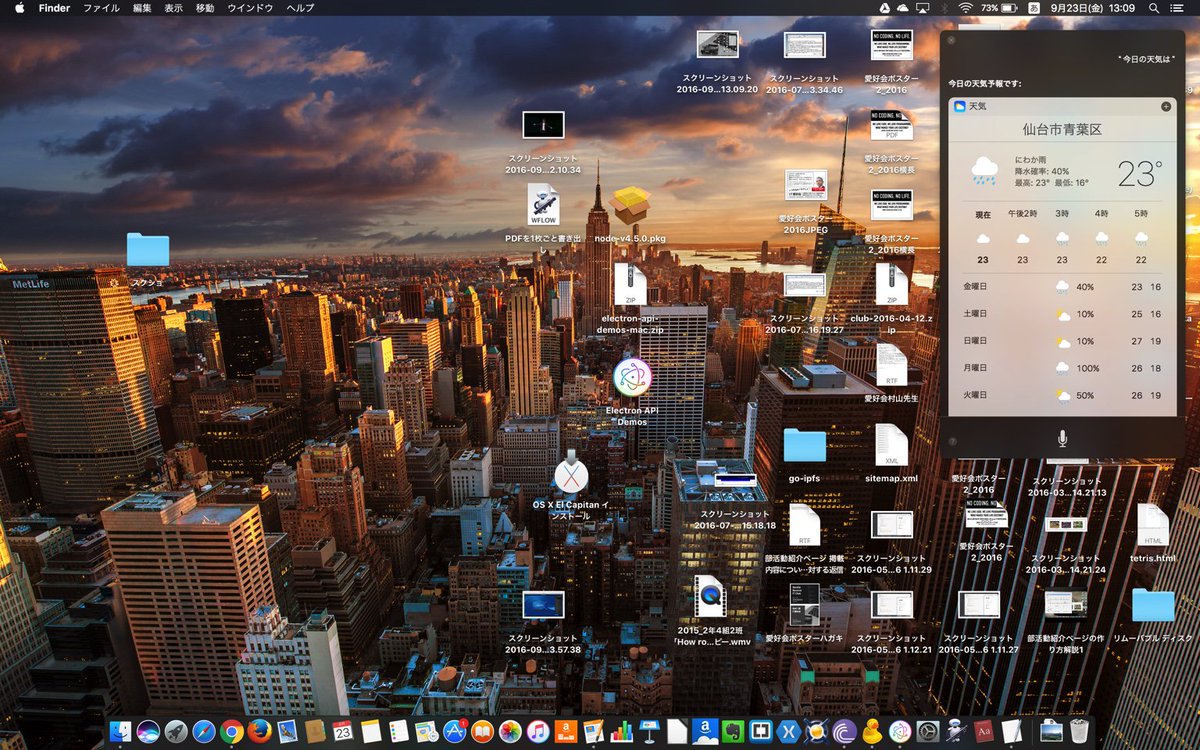Open the Apple menu
The height and width of the screenshot is (750, 1200).
pyautogui.click(x=18, y=8)
